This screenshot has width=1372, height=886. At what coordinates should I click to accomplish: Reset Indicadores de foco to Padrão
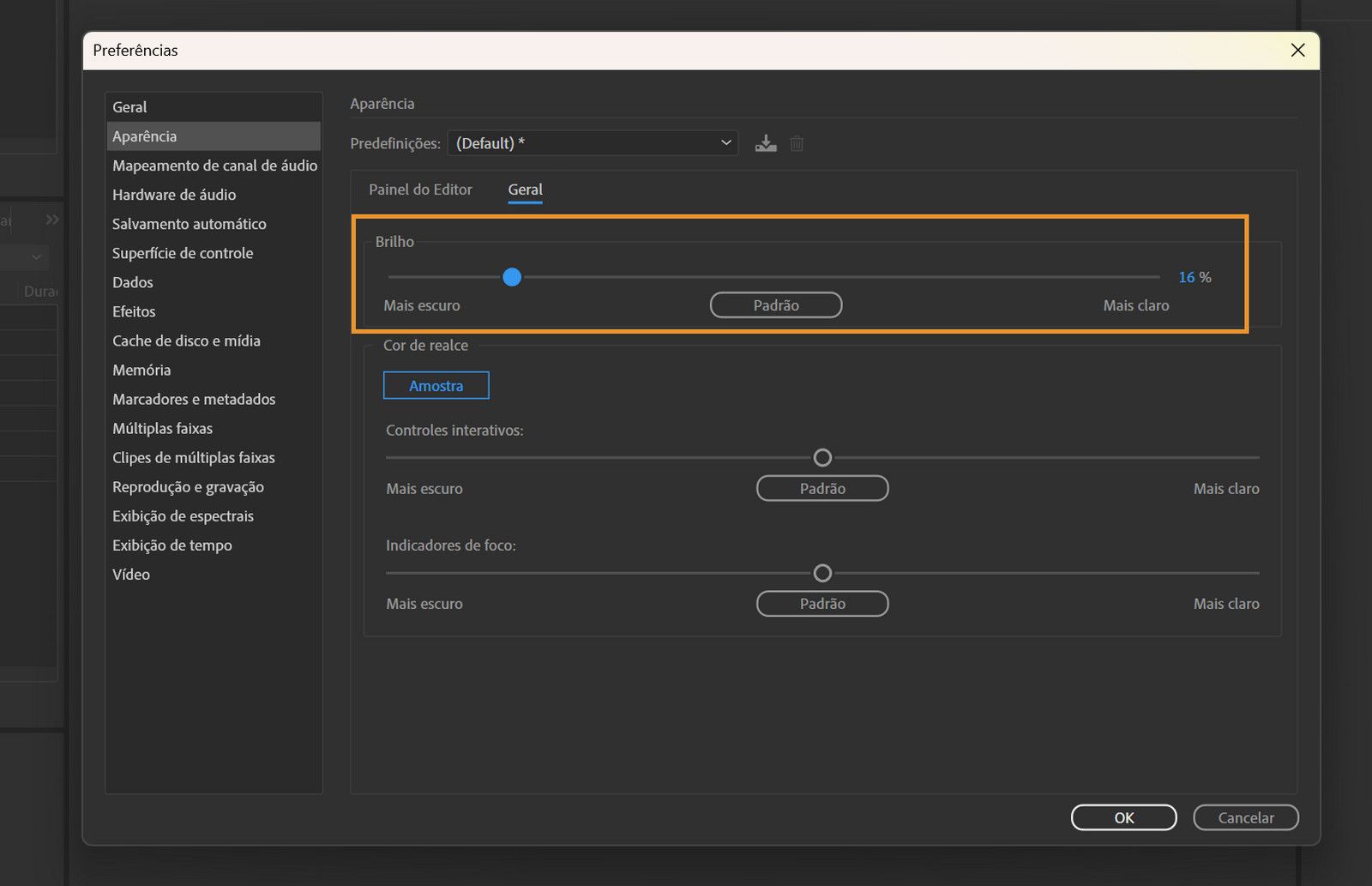821,604
